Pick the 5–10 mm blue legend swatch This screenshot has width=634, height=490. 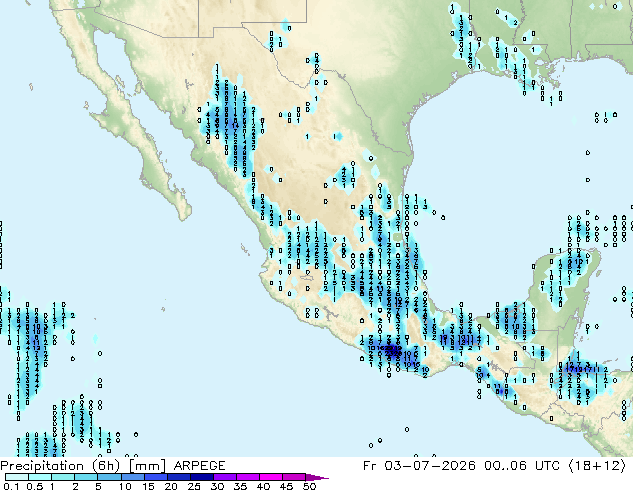tap(109, 477)
